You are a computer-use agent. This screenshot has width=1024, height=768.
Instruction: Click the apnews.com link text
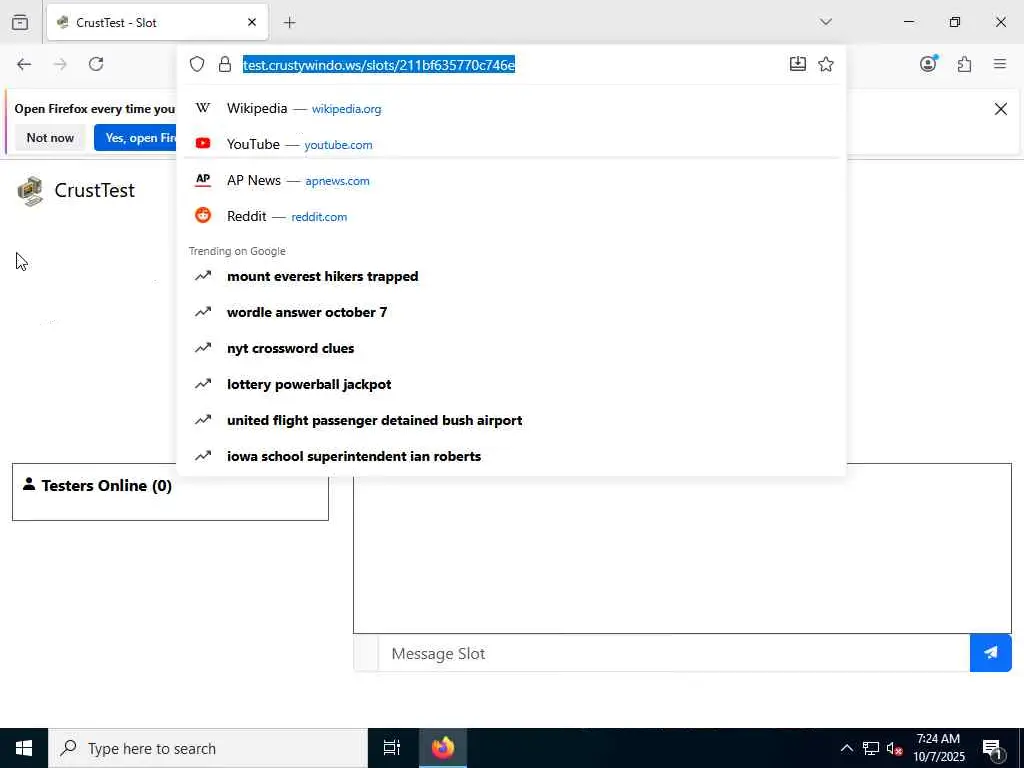[337, 181]
